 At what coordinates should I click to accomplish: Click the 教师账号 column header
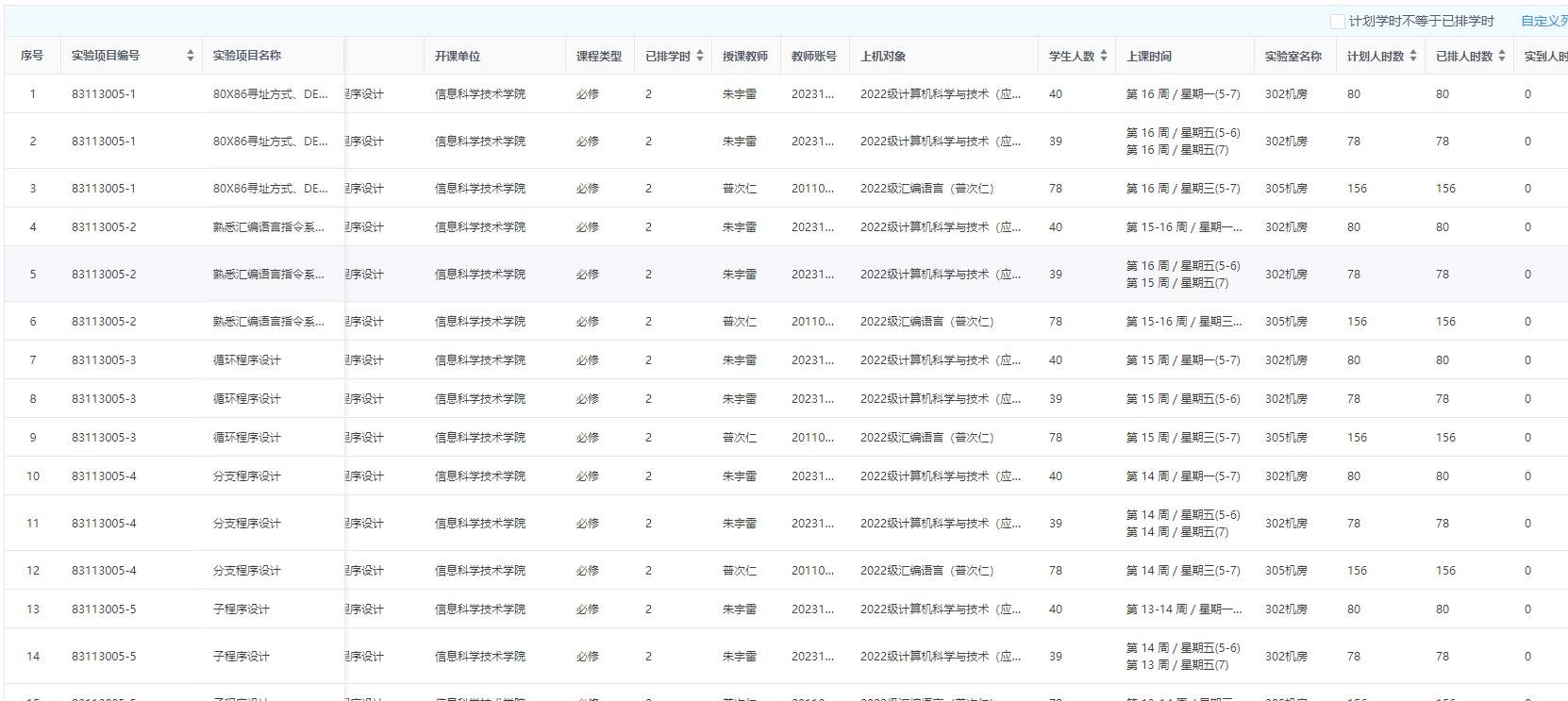[x=814, y=57]
